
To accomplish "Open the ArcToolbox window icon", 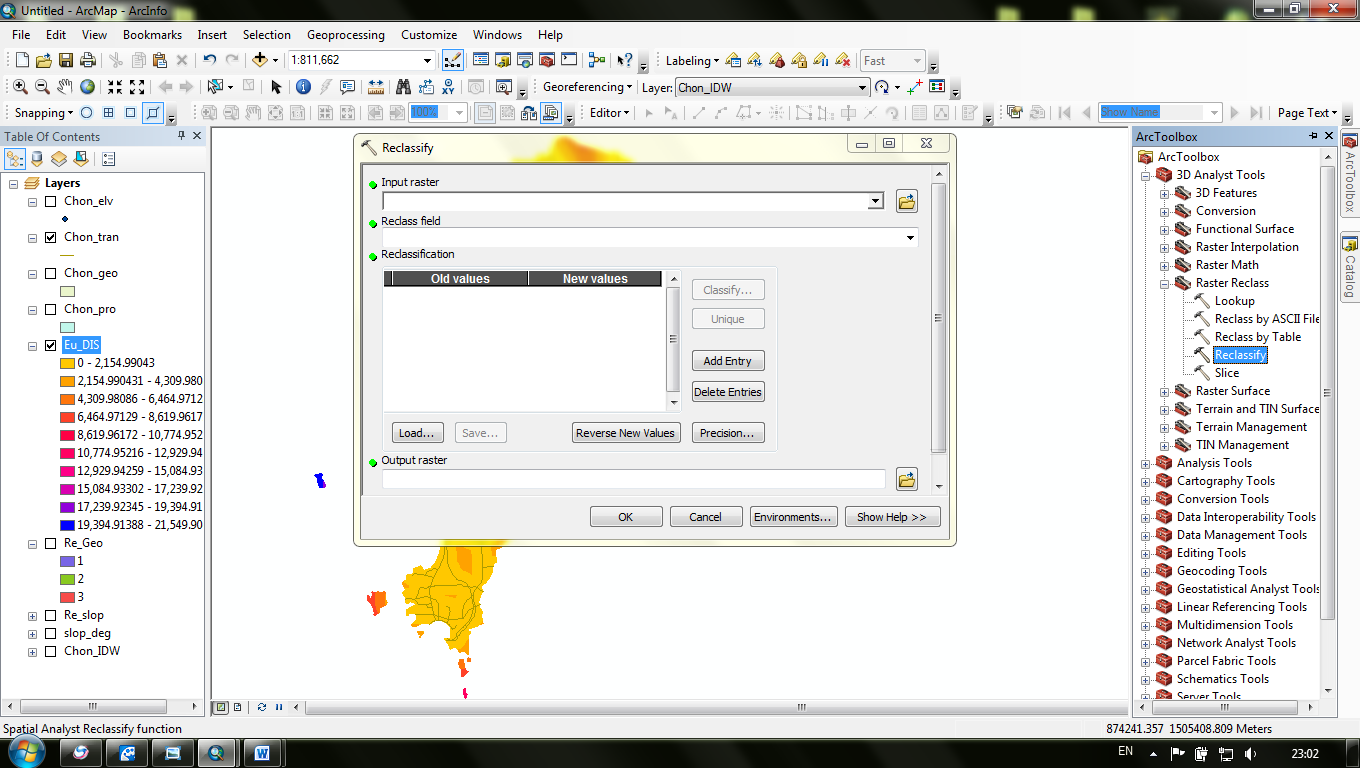I will (x=547, y=60).
